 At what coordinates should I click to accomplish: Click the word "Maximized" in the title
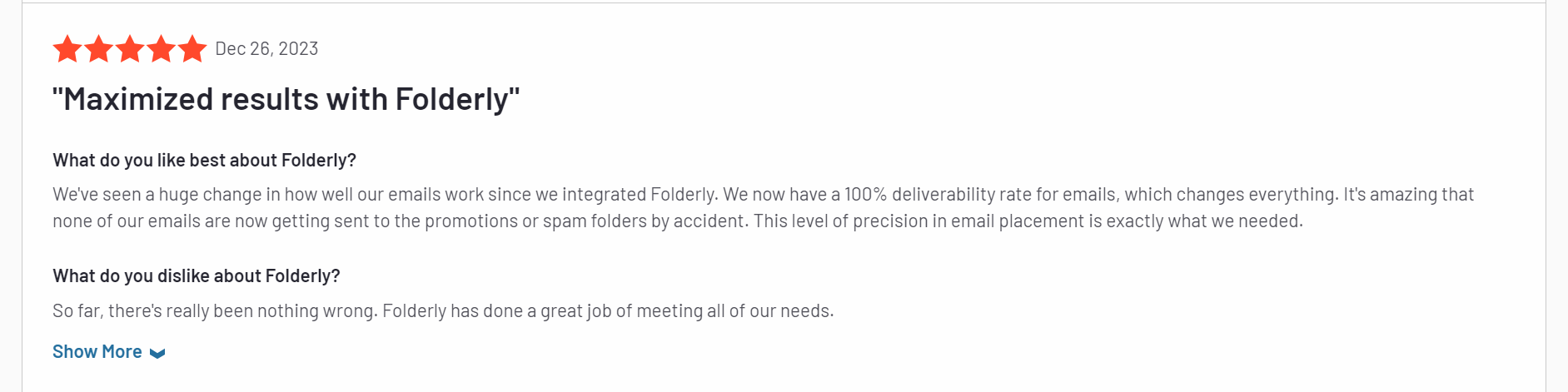tap(139, 100)
